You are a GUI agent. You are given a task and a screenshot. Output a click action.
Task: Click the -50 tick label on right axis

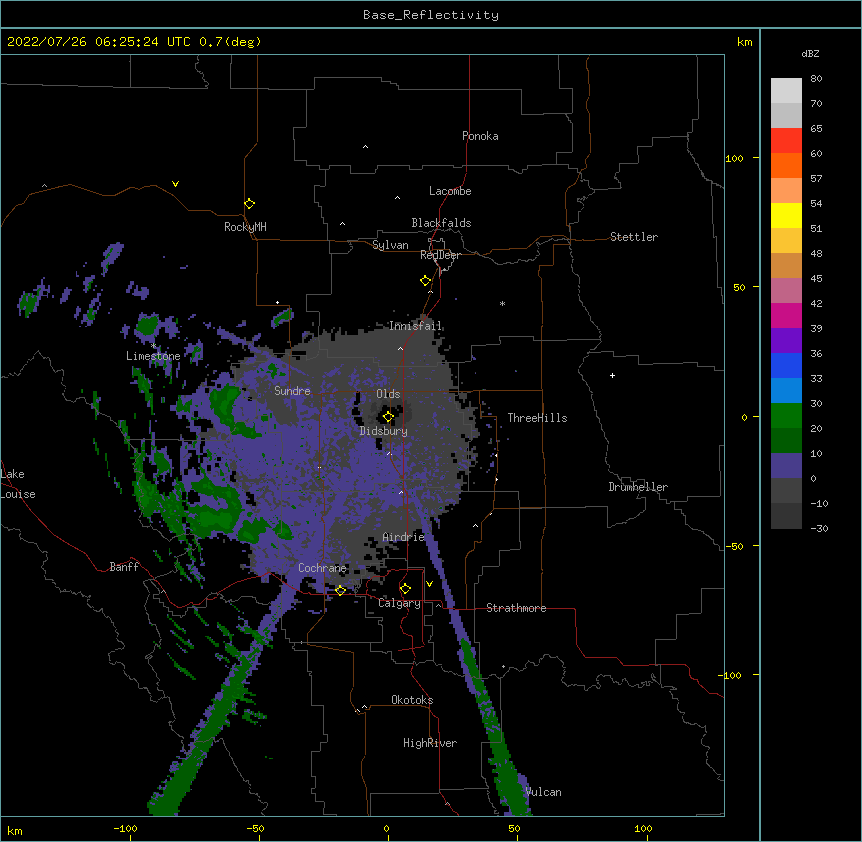(x=734, y=546)
